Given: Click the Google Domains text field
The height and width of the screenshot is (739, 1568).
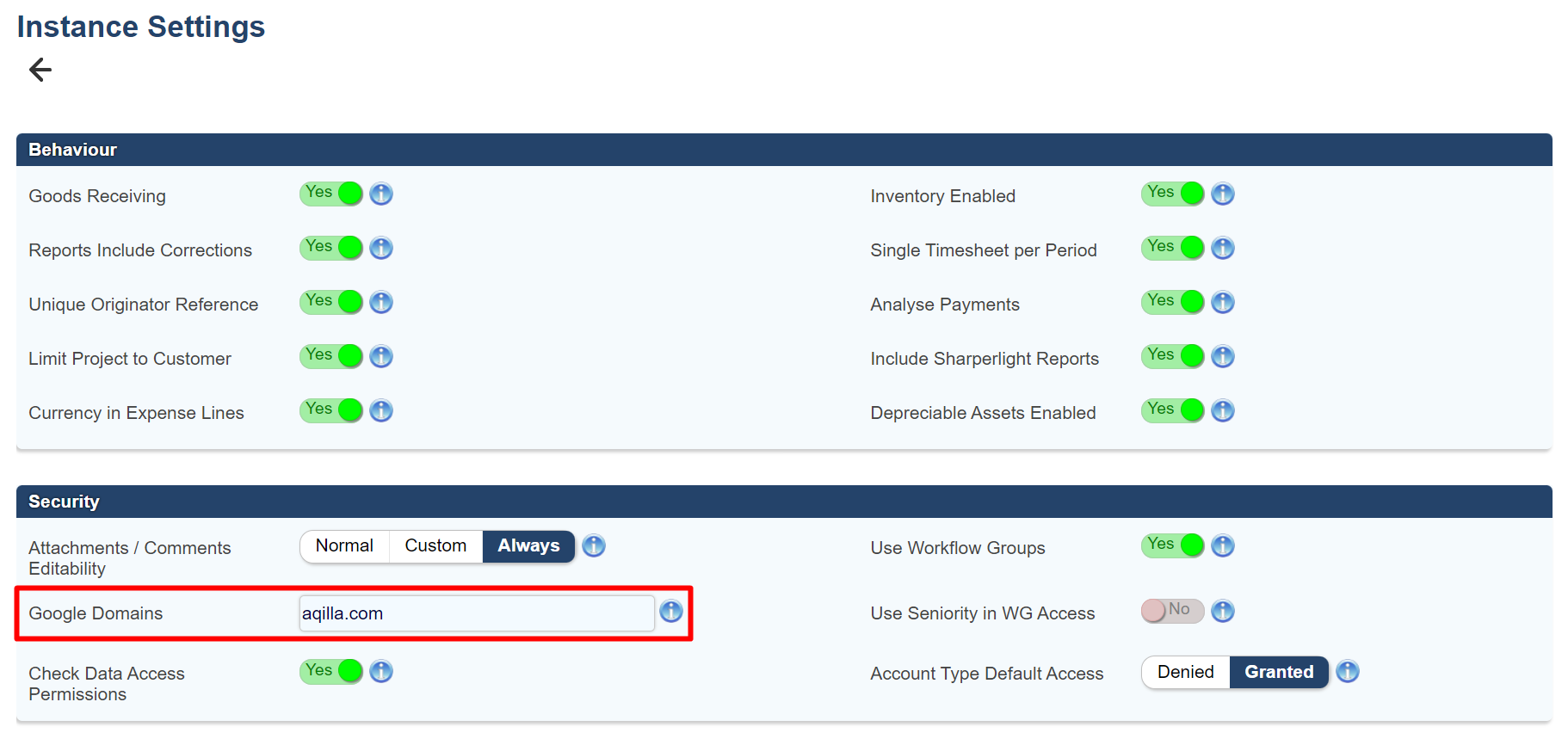Looking at the screenshot, I should click(476, 613).
